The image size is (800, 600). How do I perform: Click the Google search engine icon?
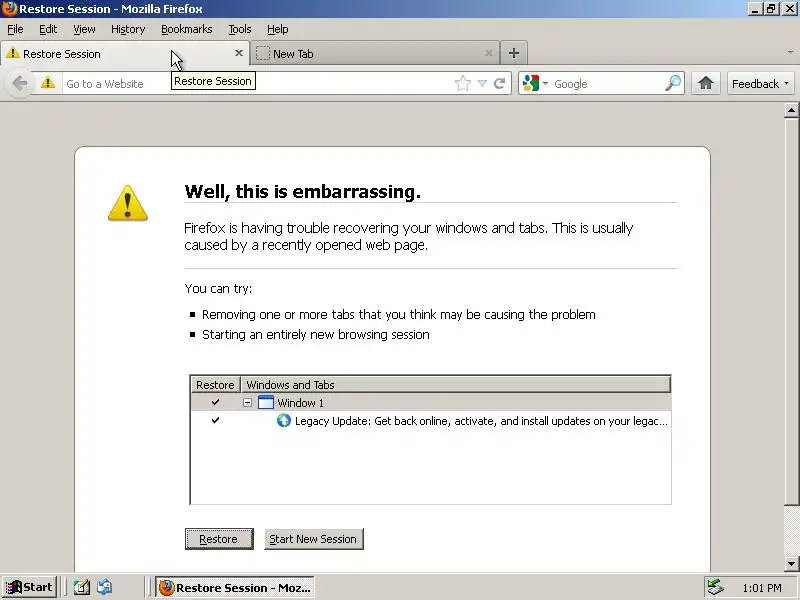click(x=531, y=83)
